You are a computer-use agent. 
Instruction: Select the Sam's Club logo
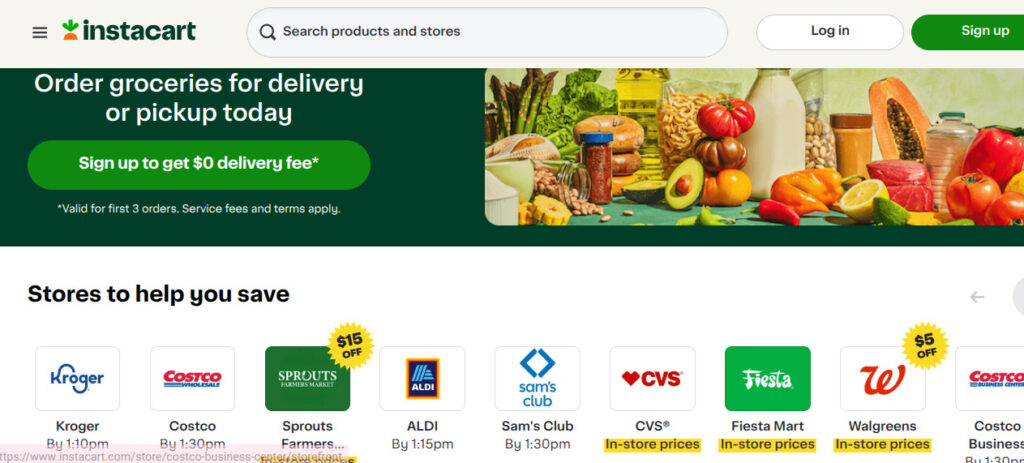tap(537, 379)
